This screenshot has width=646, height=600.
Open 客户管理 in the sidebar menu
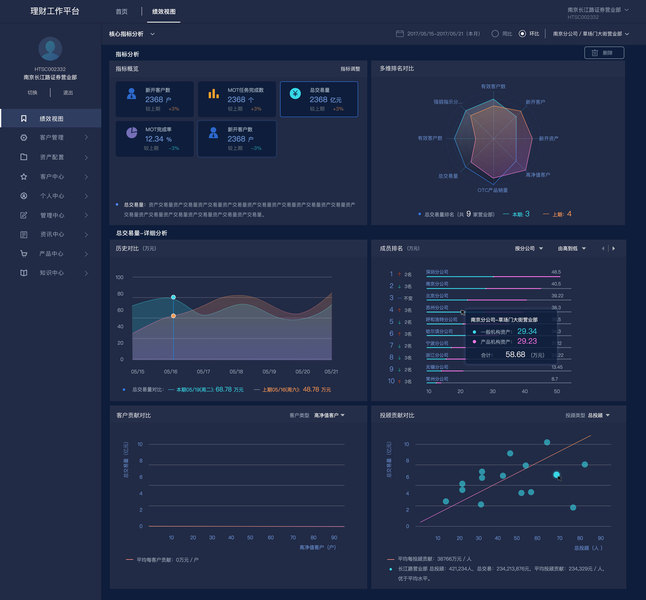(51, 138)
